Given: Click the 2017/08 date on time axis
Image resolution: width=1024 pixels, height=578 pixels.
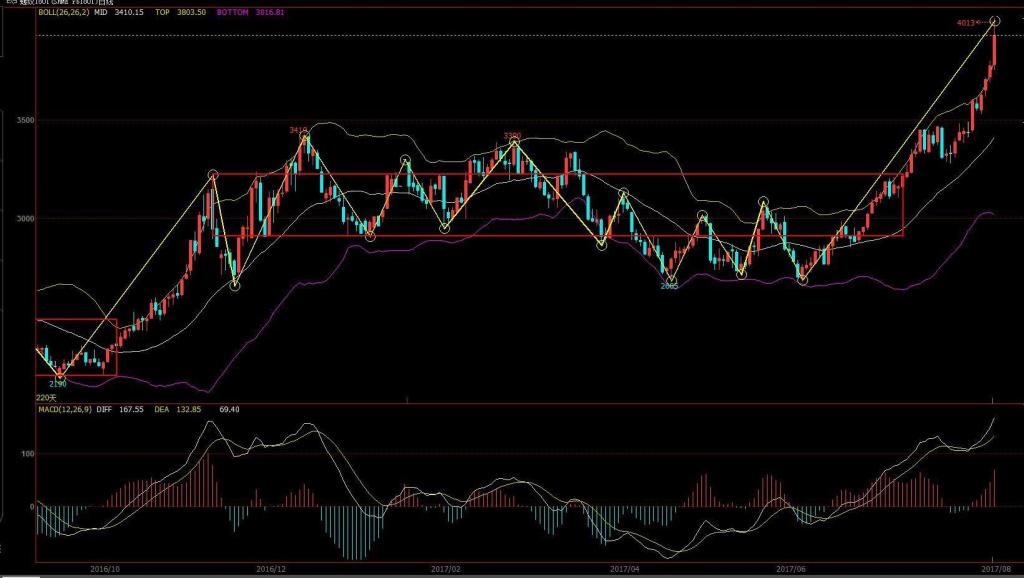Looking at the screenshot, I should pos(992,569).
